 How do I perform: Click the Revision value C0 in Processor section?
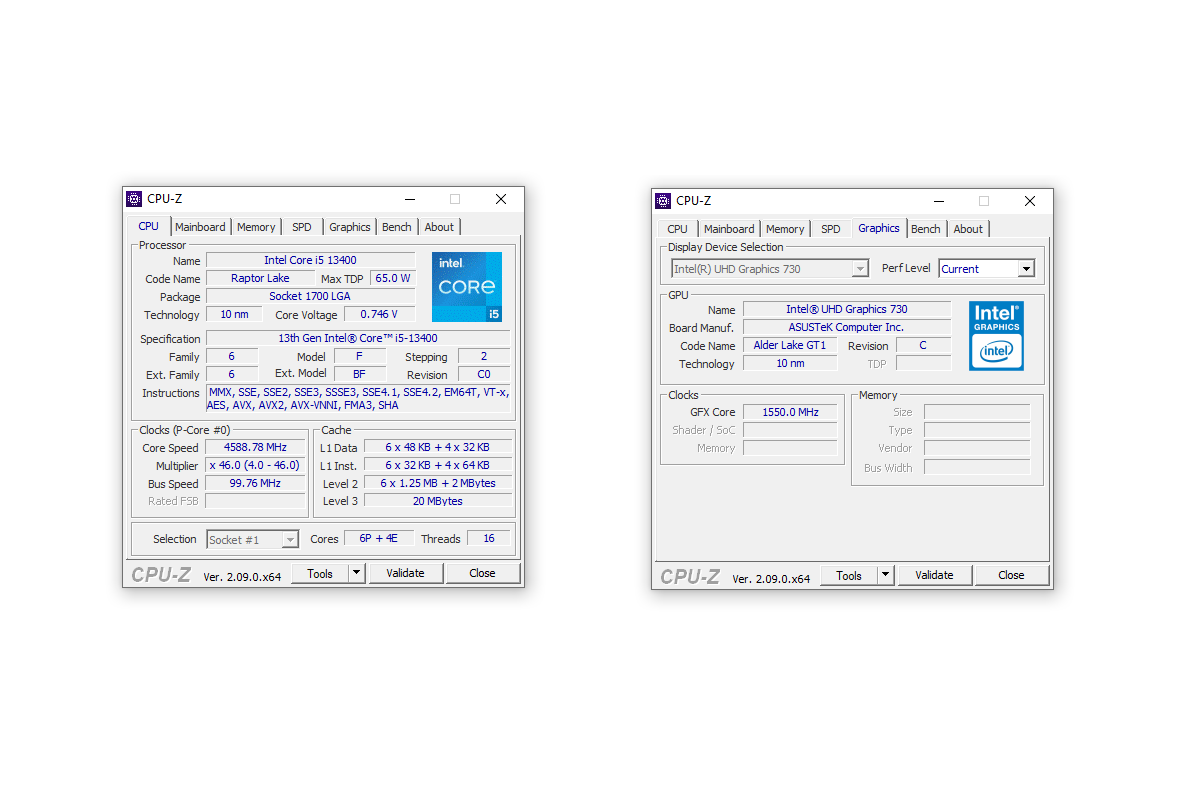[484, 374]
